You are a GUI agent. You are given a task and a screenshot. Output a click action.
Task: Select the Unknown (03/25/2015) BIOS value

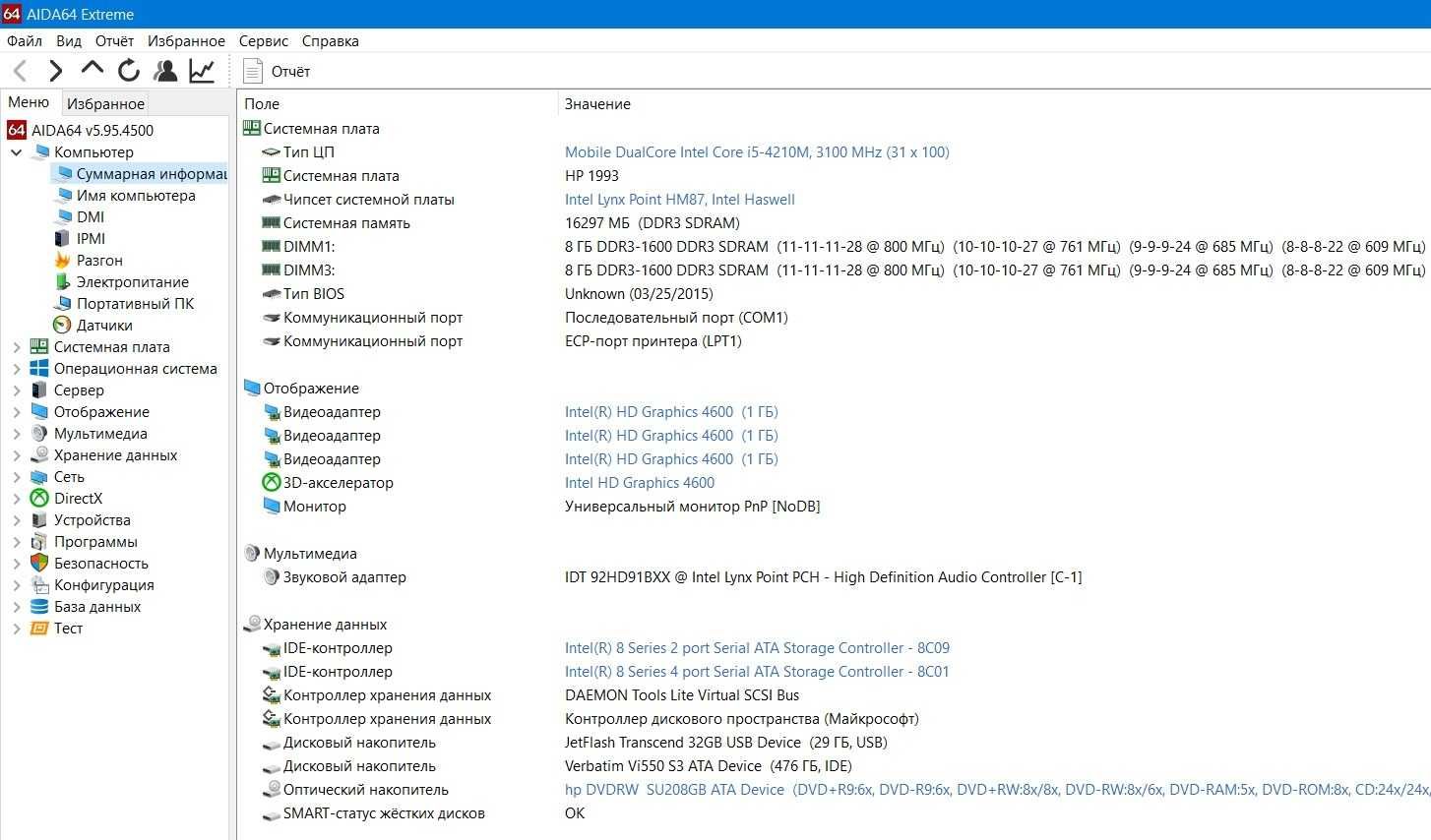pyautogui.click(x=639, y=294)
